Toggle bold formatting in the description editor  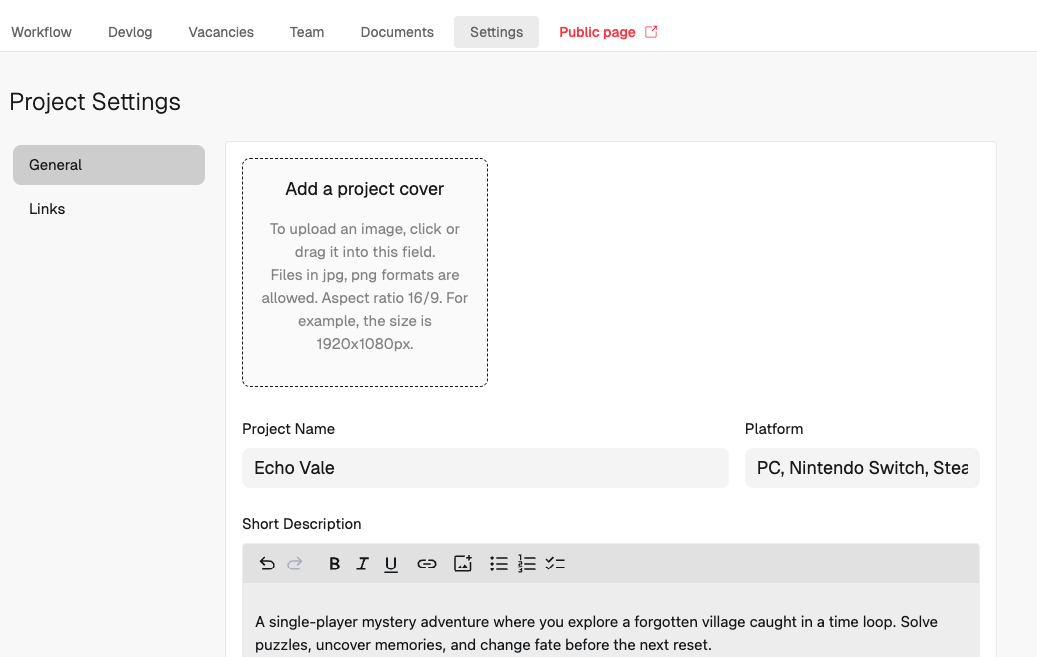click(334, 563)
